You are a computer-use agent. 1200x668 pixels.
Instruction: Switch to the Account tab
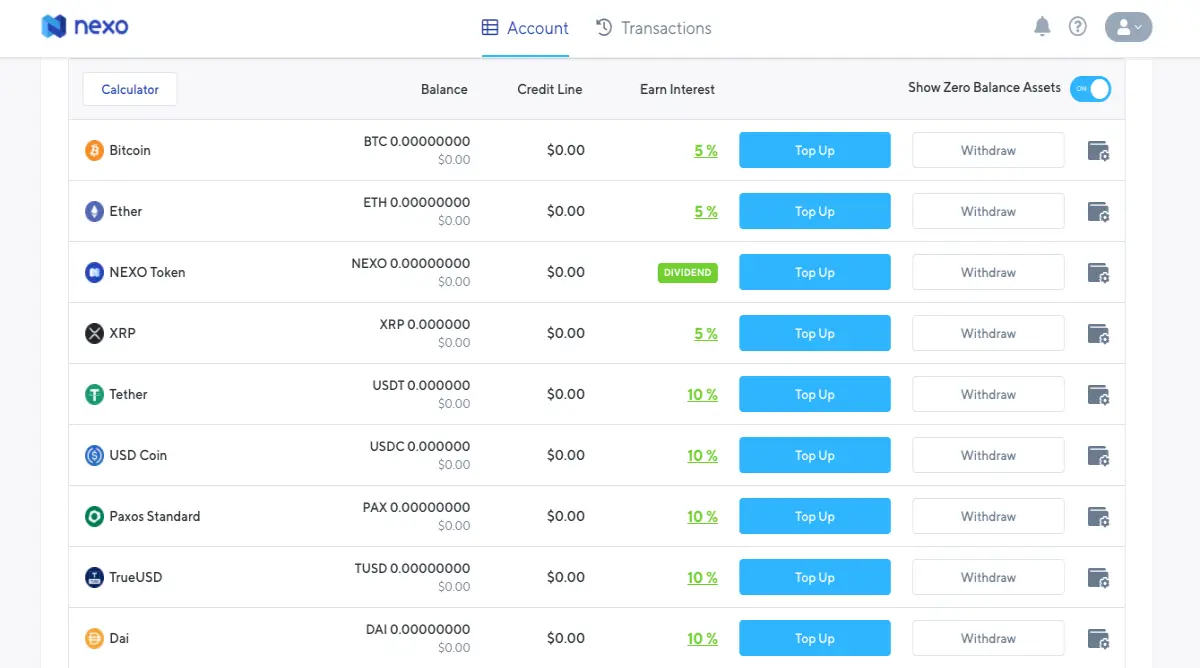pos(525,28)
